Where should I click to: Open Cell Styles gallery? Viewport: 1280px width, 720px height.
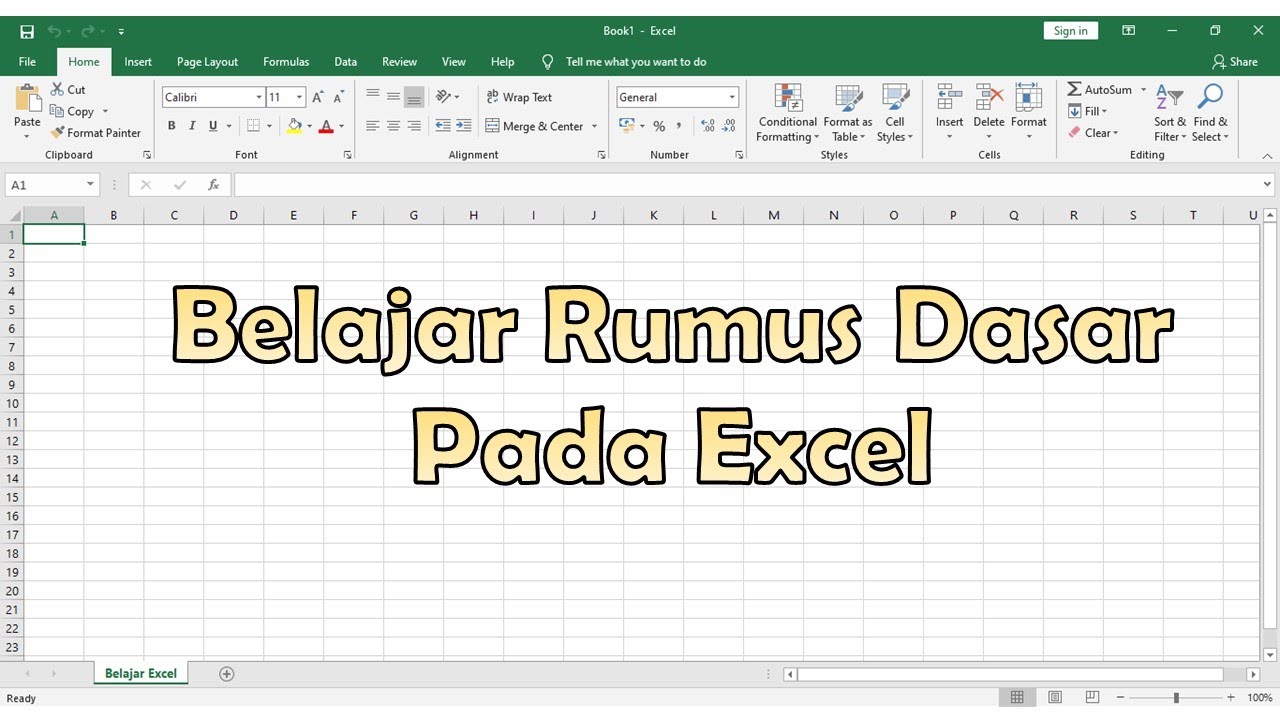tap(895, 112)
